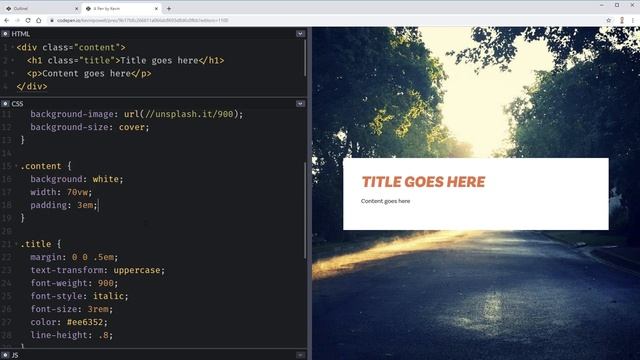Screen dimensions: 640x360
Task: Select the 'A Pen by Kevin' tab
Action: [x=122, y=8]
